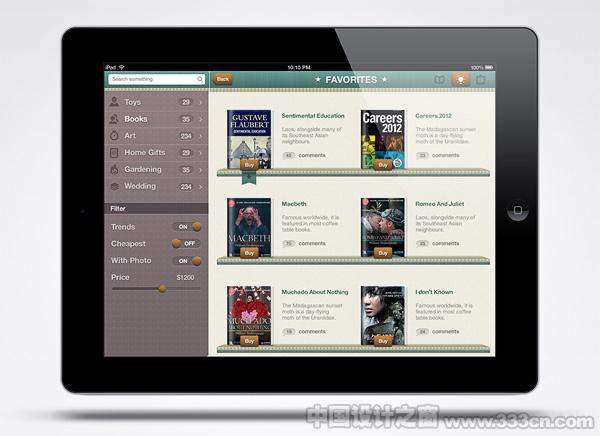This screenshot has height=436, width=600.
Task: Buy Sentimental Education book
Action: [x=249, y=165]
